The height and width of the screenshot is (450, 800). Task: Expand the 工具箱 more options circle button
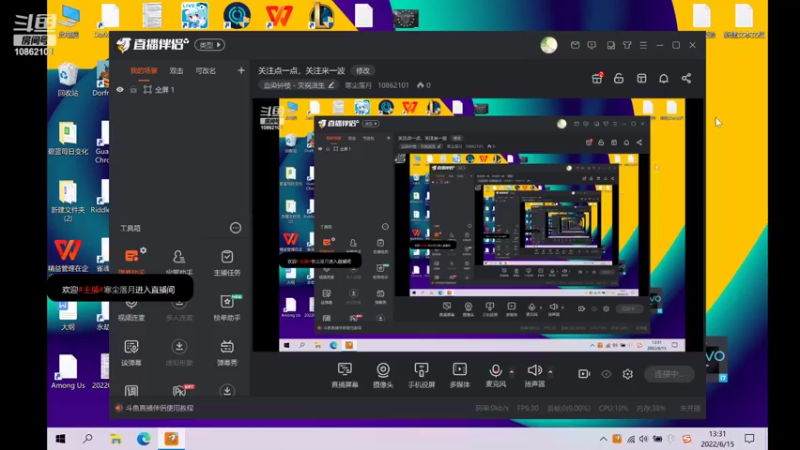click(x=235, y=228)
